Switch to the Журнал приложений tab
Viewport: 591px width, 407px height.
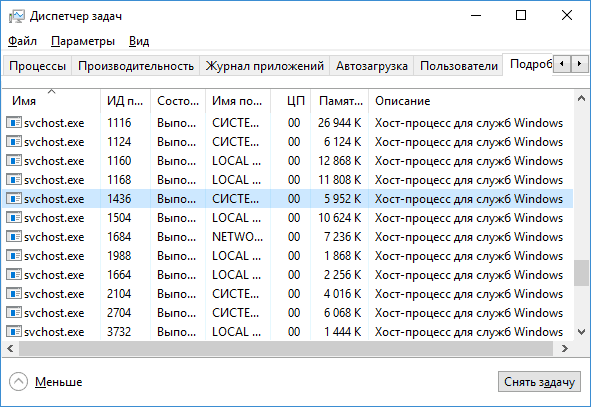(x=265, y=66)
